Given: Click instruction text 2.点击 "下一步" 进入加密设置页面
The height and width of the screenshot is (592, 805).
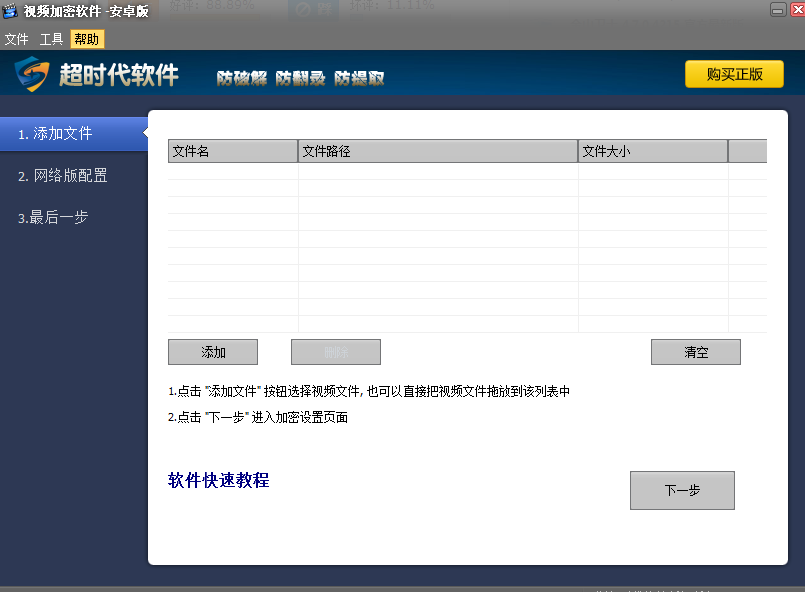Looking at the screenshot, I should 258,417.
